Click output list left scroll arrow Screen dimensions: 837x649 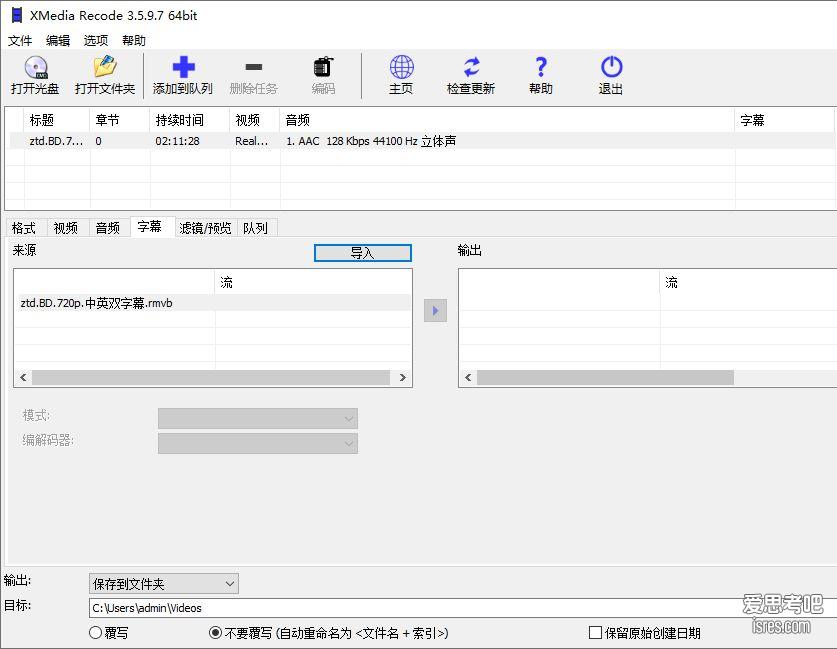[468, 377]
